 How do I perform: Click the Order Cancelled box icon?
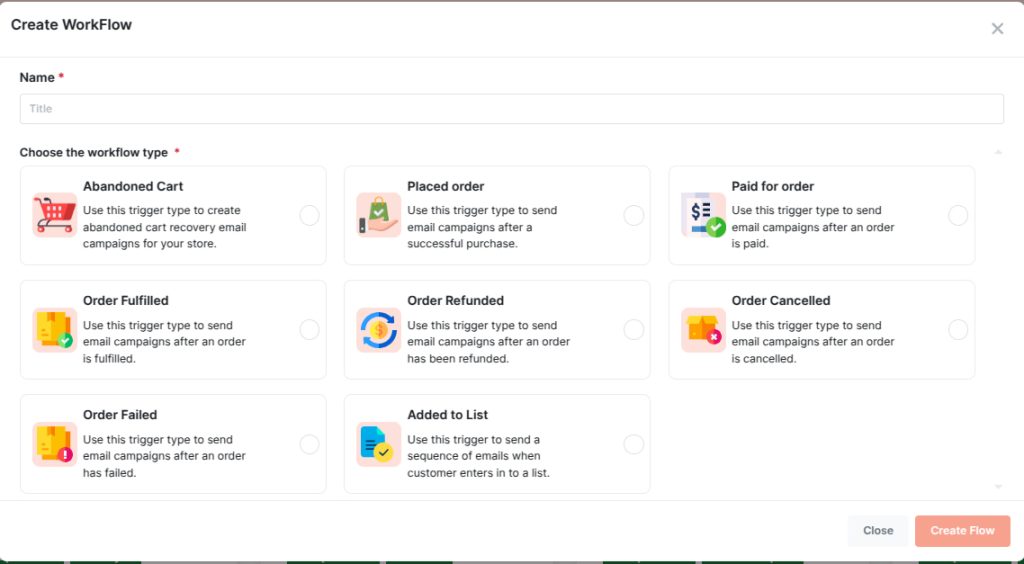point(703,330)
